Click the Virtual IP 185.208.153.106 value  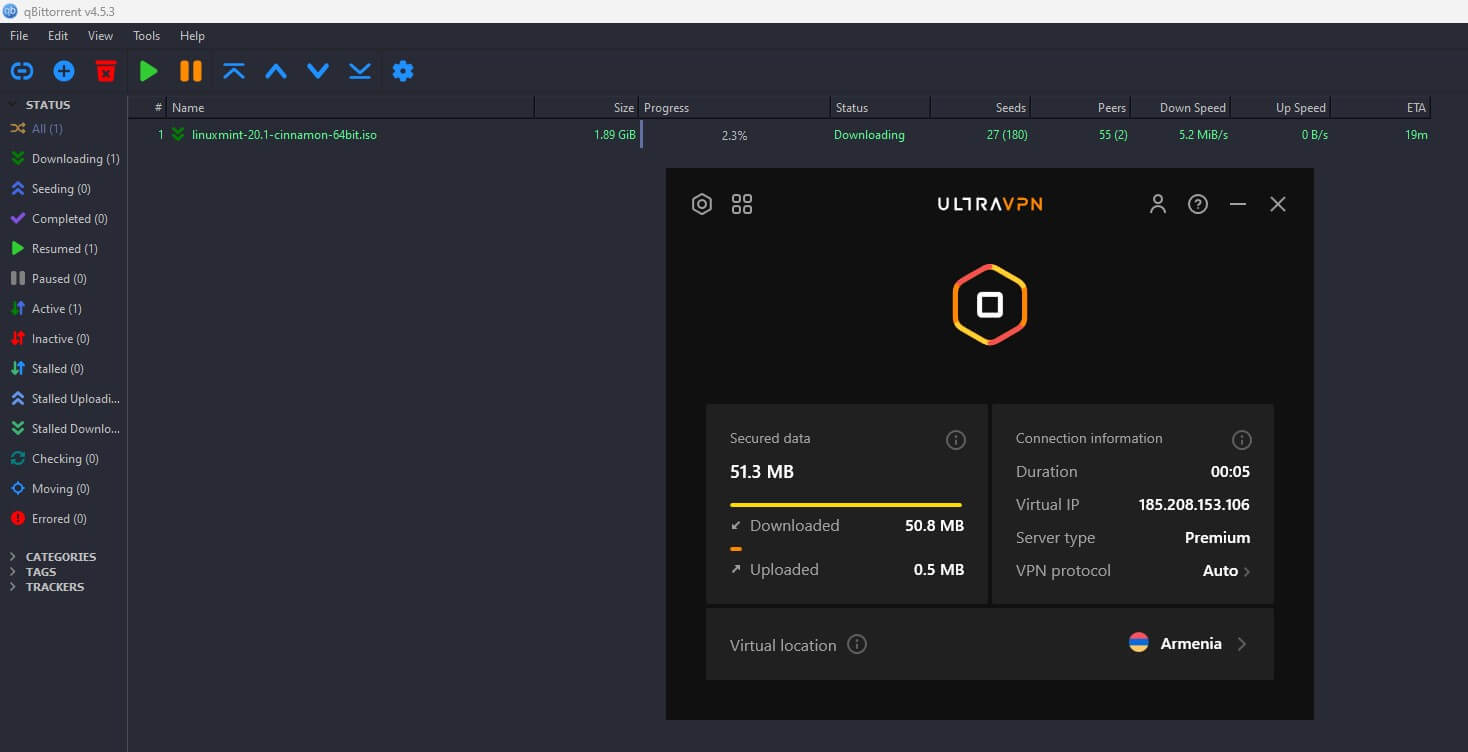pos(1194,505)
